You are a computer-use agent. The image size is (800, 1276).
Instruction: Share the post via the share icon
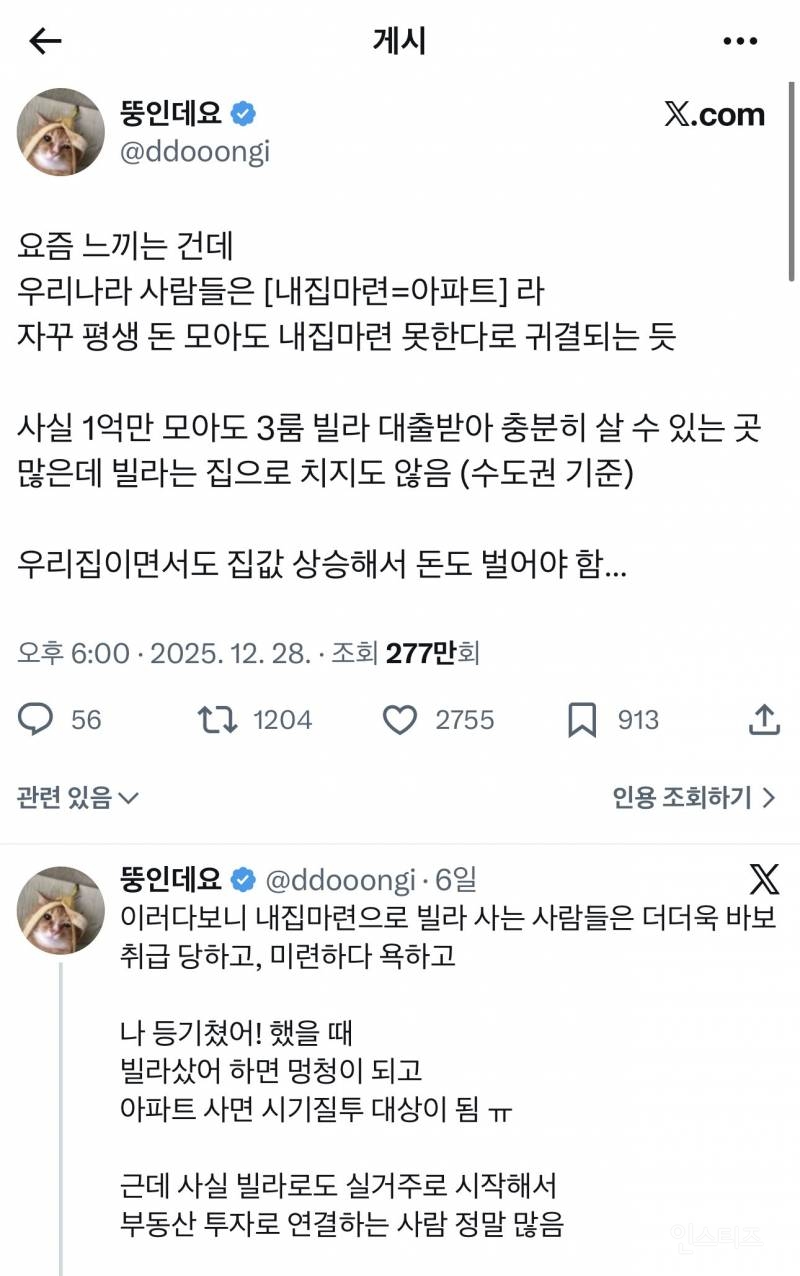(766, 719)
